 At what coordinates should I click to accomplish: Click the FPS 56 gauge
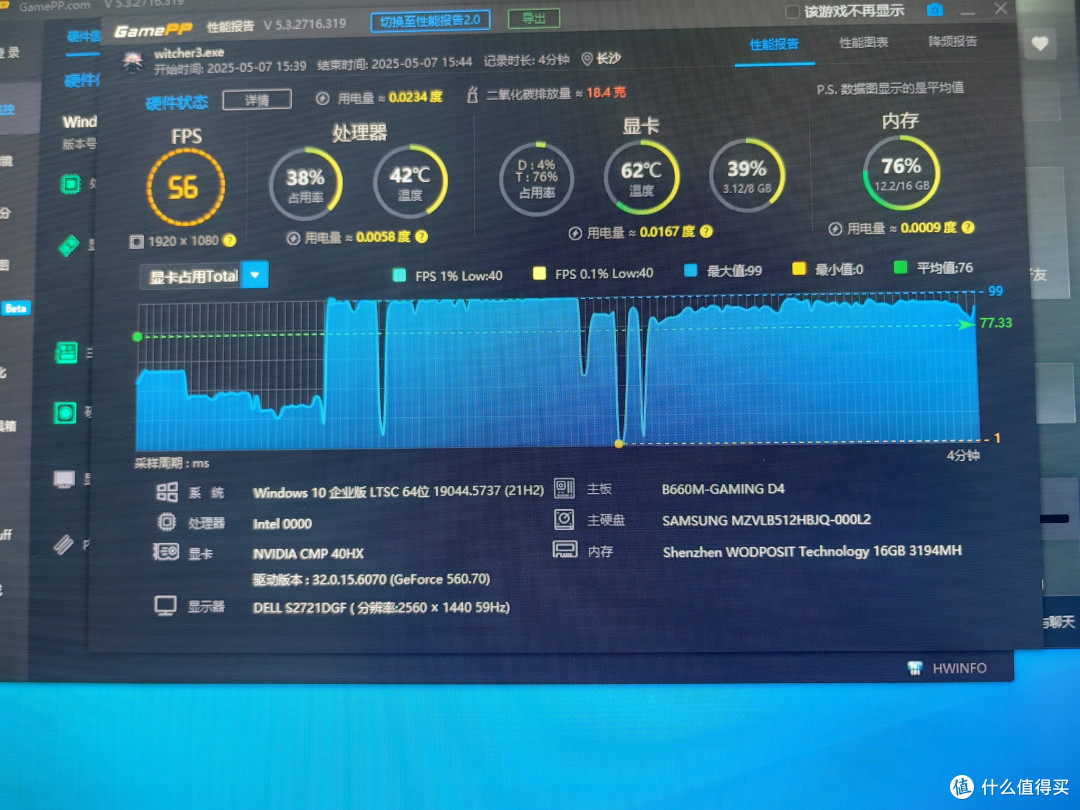pyautogui.click(x=185, y=187)
